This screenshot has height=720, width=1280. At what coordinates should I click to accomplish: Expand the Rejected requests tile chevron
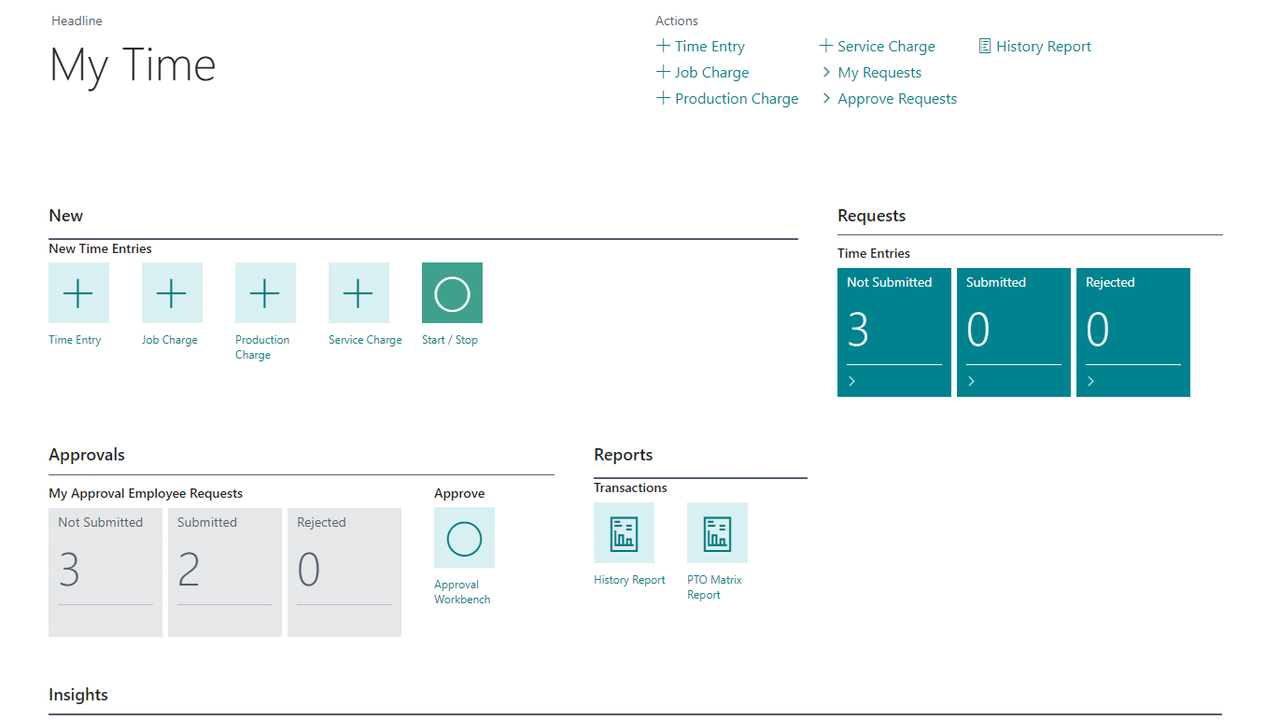(1091, 381)
